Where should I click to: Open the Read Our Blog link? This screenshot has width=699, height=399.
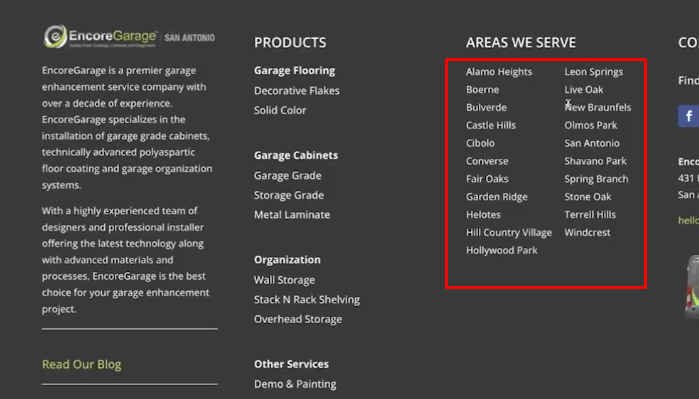coord(82,364)
